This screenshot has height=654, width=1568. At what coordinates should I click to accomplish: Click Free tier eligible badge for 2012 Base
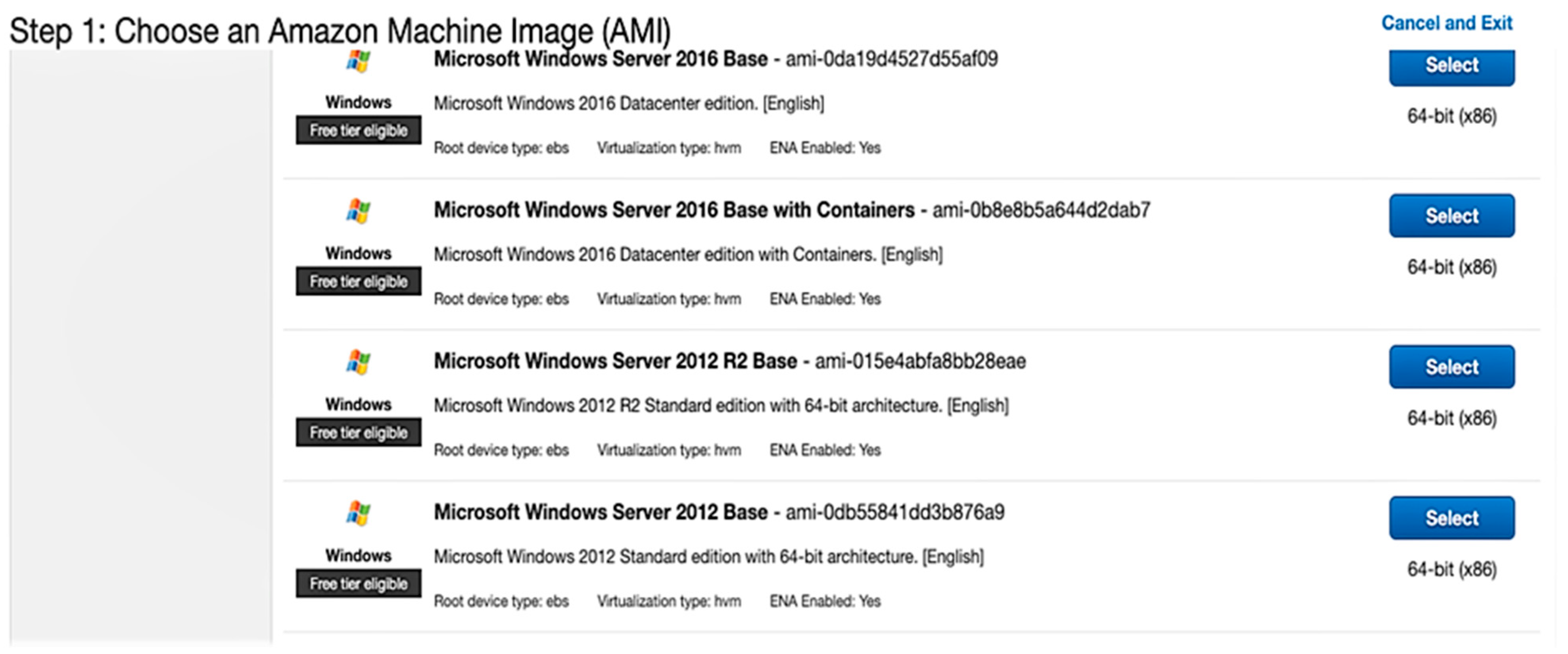click(x=359, y=583)
